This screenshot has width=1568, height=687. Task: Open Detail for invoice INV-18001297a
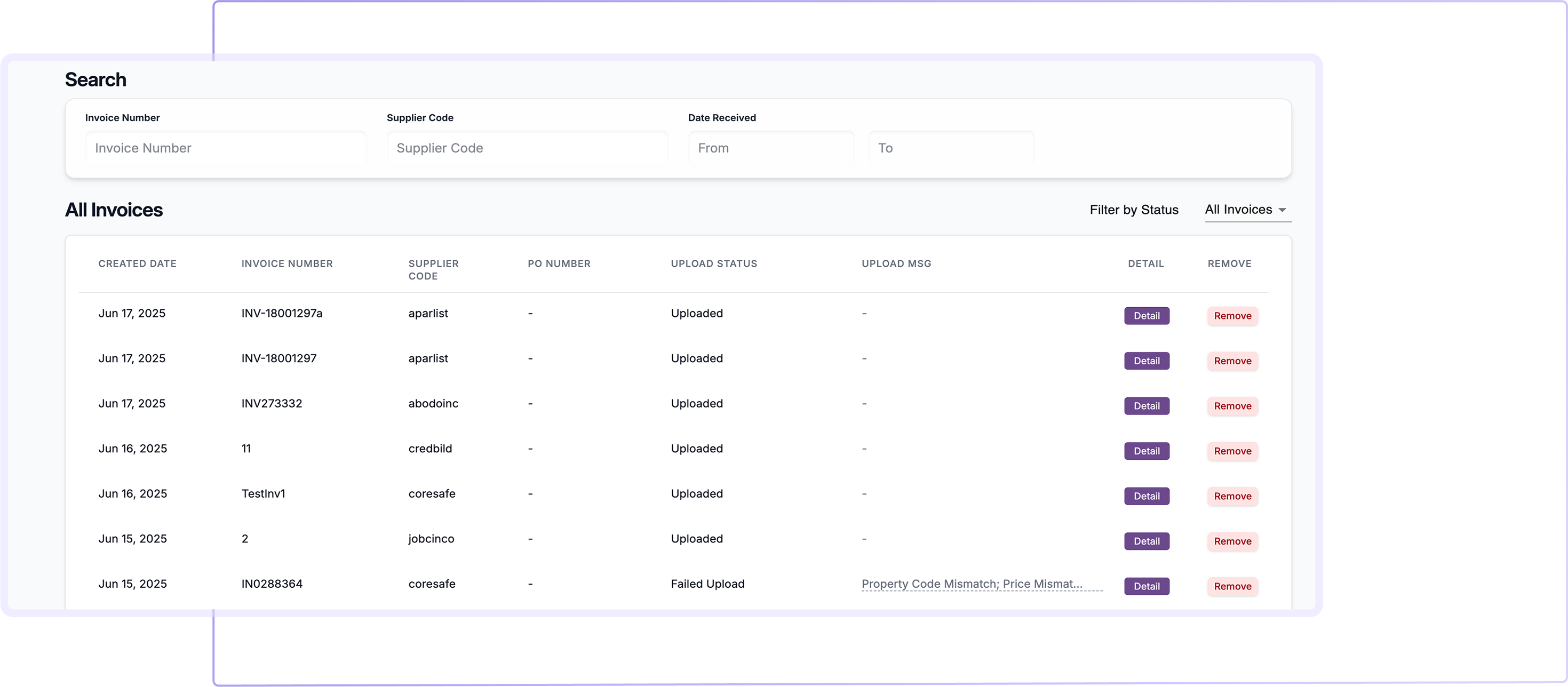click(1146, 315)
